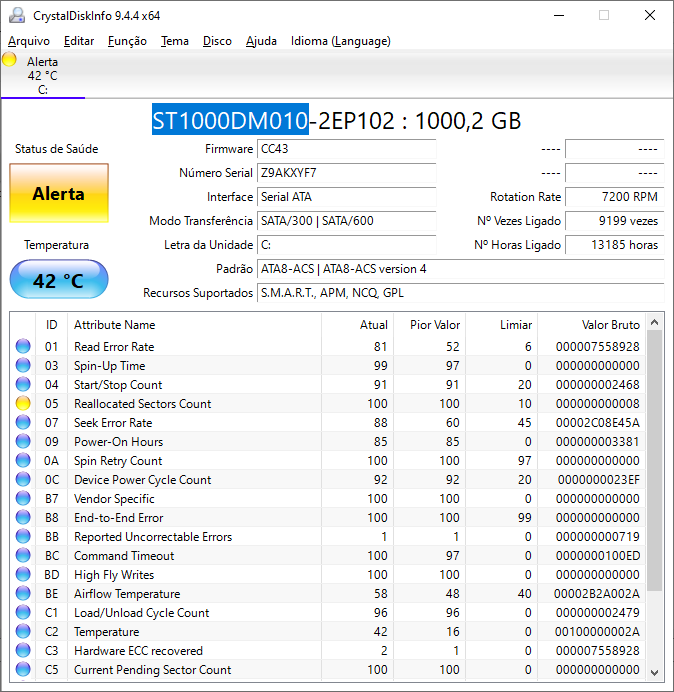Click the blue status orb for Airflow Temperature
This screenshot has height=692, width=674.
pyautogui.click(x=23, y=593)
